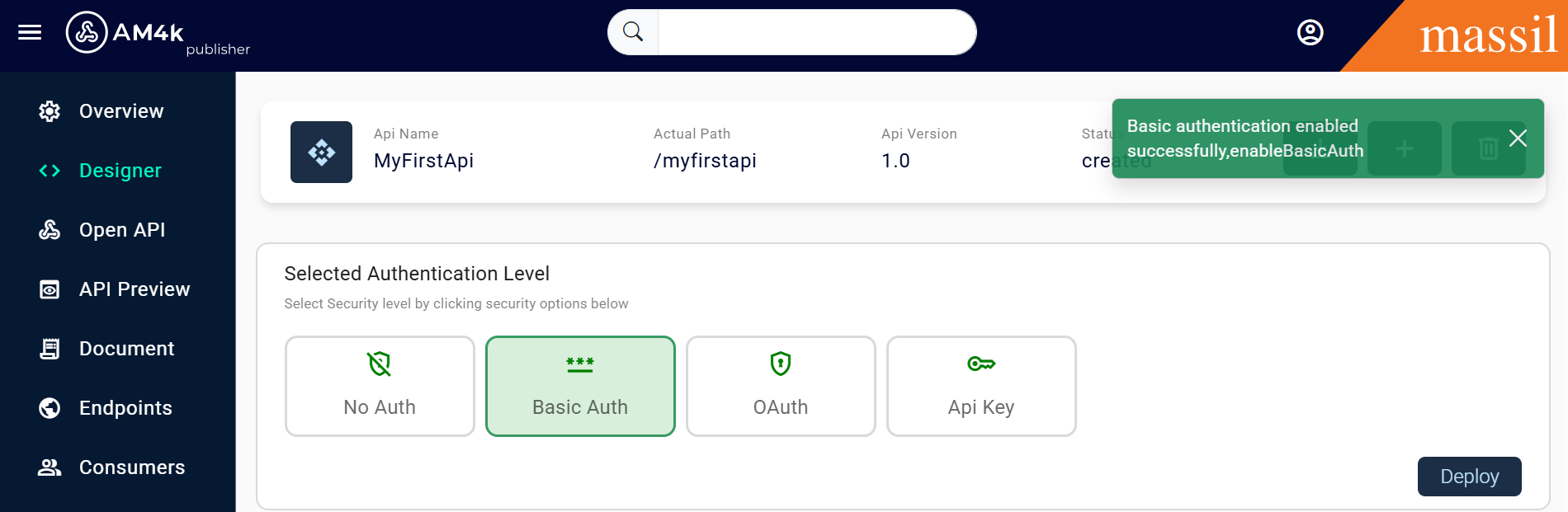The image size is (1568, 512).
Task: Click the Consumers people icon
Action: pos(50,467)
